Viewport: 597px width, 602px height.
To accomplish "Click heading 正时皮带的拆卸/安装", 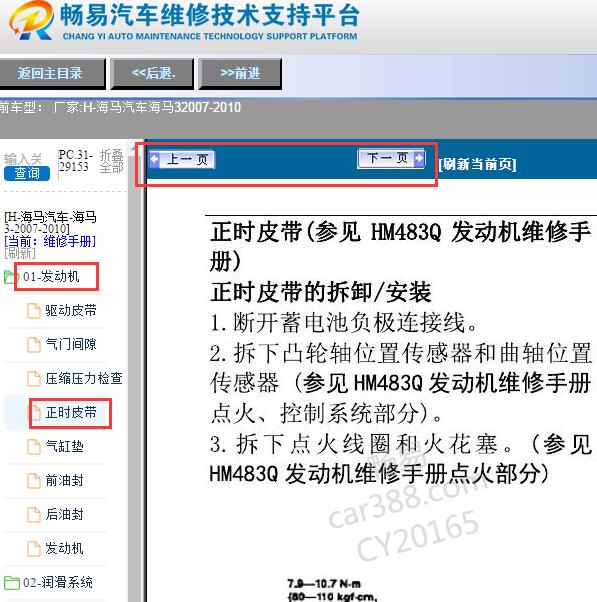I will (321, 292).
